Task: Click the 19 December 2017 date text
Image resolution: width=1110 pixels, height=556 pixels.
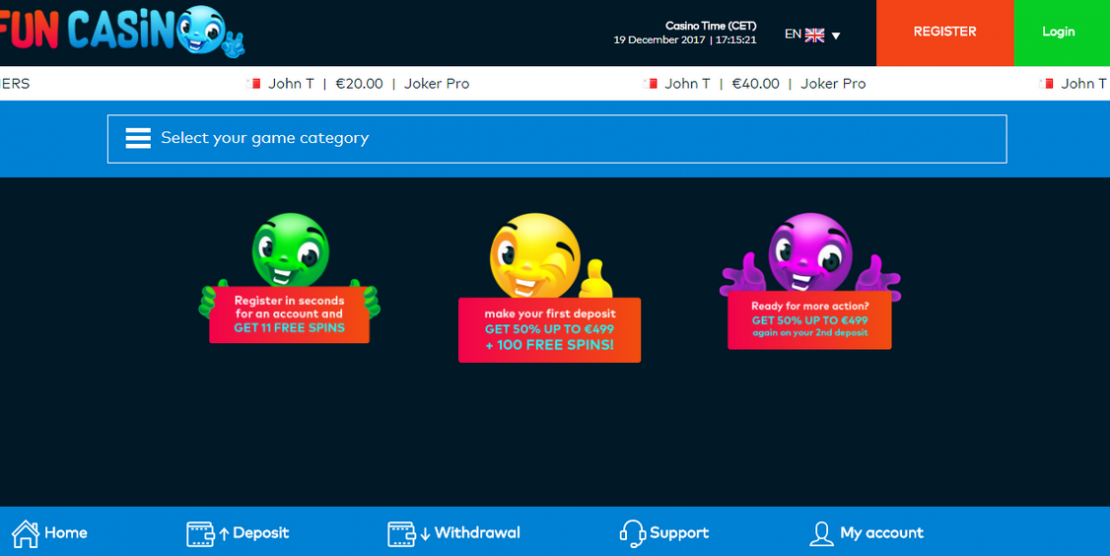Action: (x=659, y=40)
